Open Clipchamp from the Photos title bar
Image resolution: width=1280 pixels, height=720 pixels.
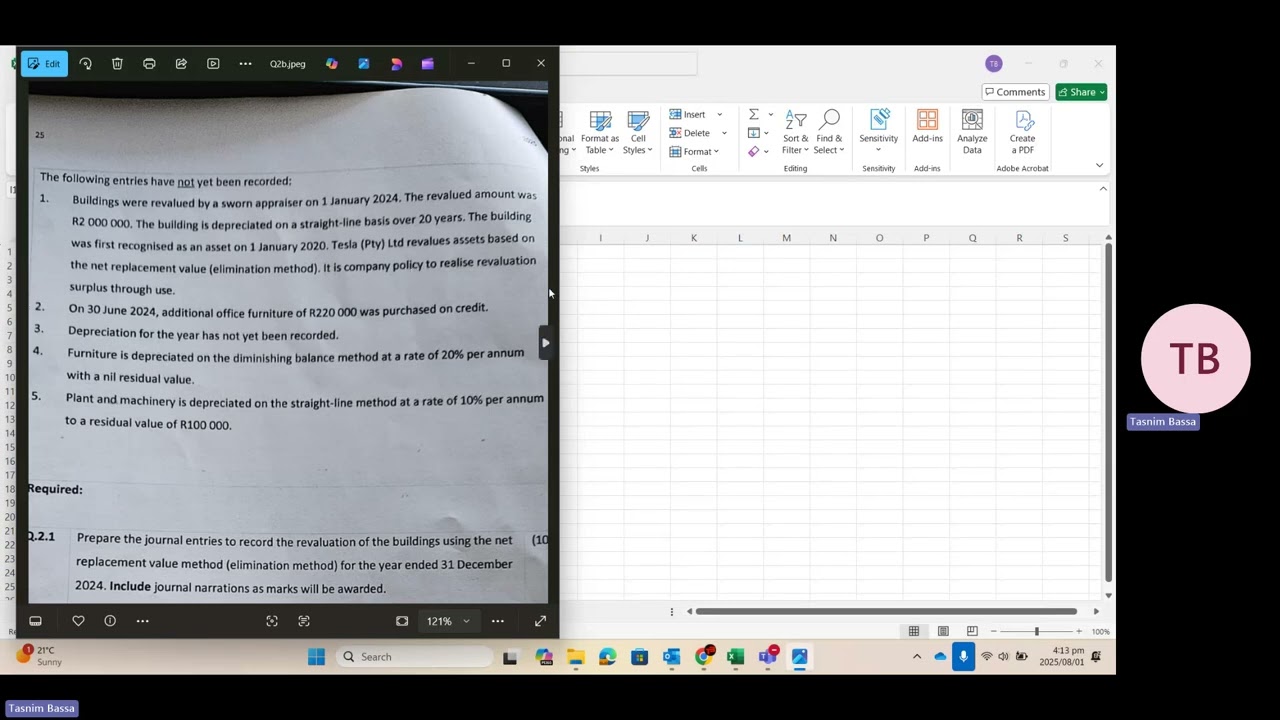[x=428, y=63]
